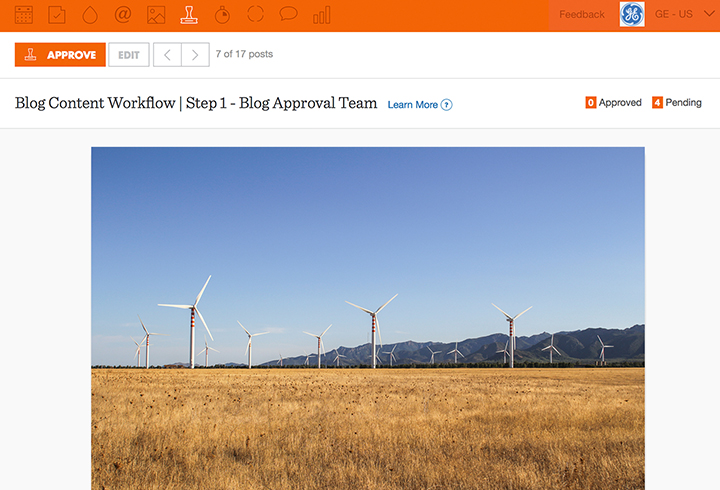Open the Learn More link
This screenshot has width=720, height=490.
pos(412,105)
